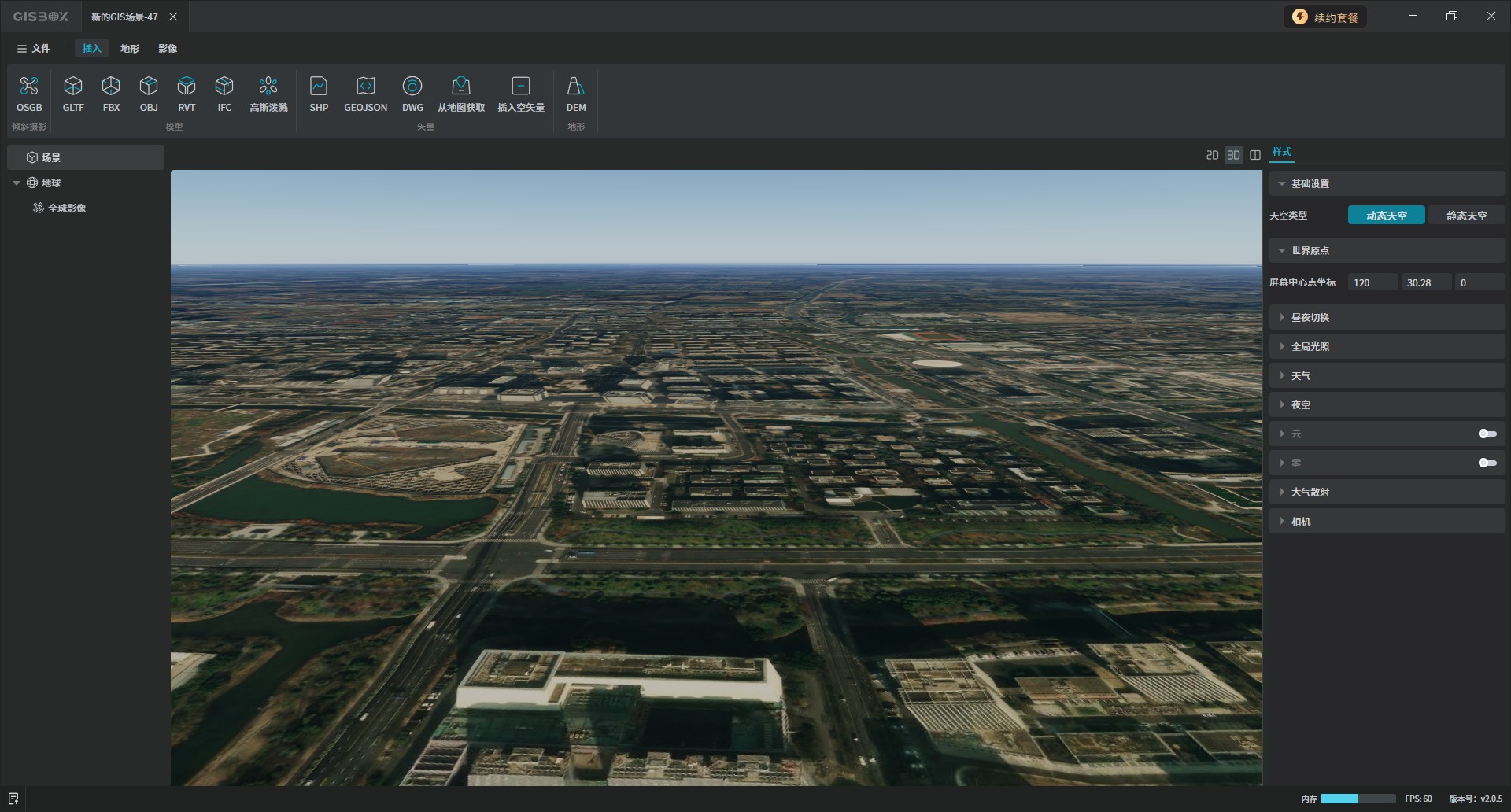The height and width of the screenshot is (812, 1511).
Task: Turn on the 雾 fog toggle
Action: (x=1487, y=463)
